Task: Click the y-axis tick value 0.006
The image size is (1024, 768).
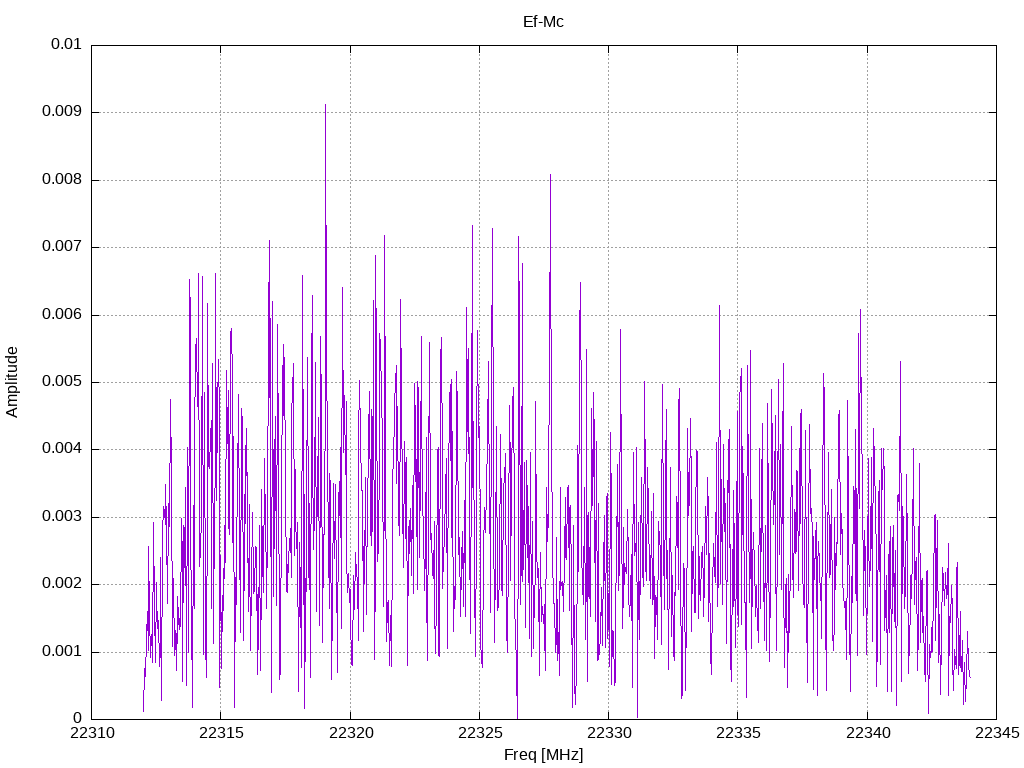Action: pos(62,315)
